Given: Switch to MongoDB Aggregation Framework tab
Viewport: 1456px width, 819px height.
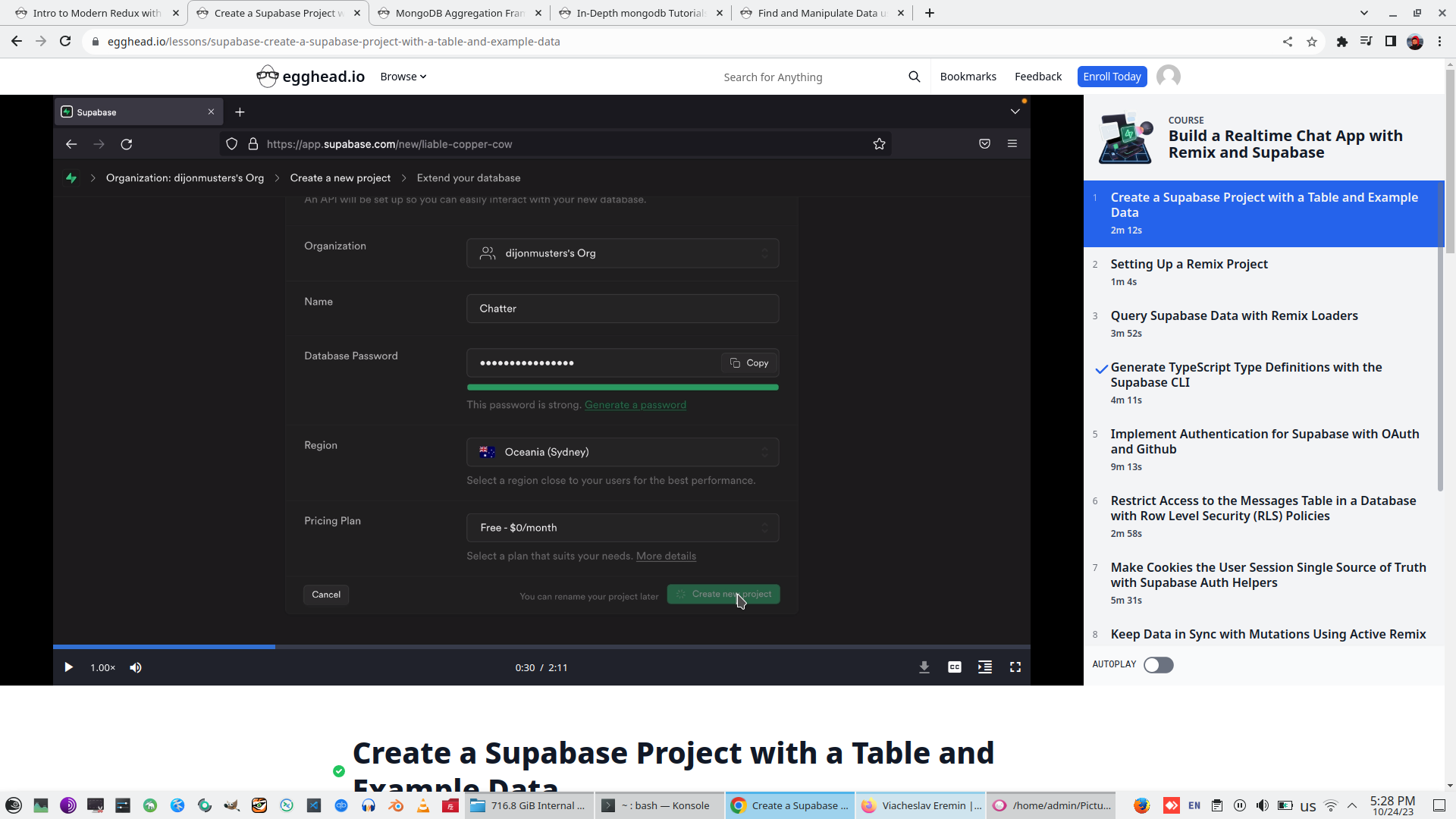Looking at the screenshot, I should pos(460,13).
